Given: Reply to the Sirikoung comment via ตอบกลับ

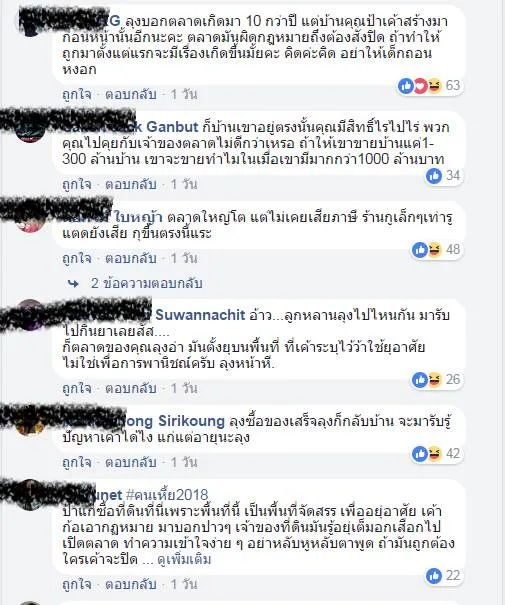Looking at the screenshot, I should click(x=131, y=462).
